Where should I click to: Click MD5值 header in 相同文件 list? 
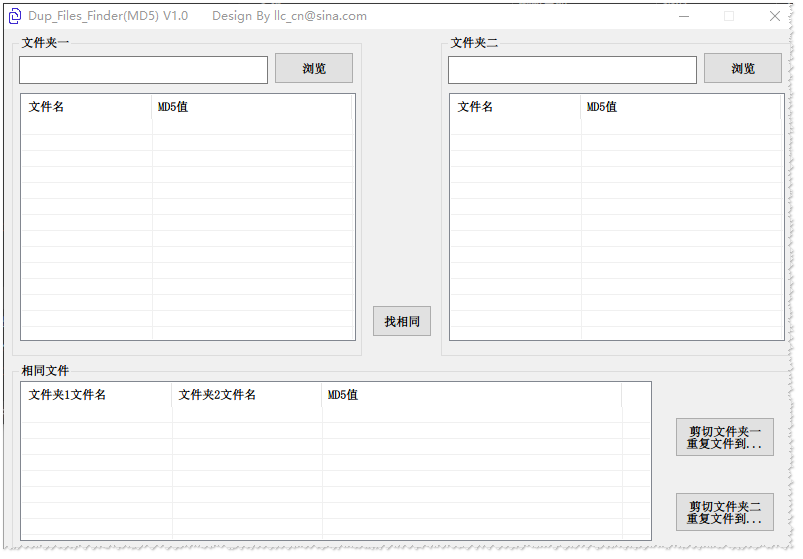pos(471,395)
